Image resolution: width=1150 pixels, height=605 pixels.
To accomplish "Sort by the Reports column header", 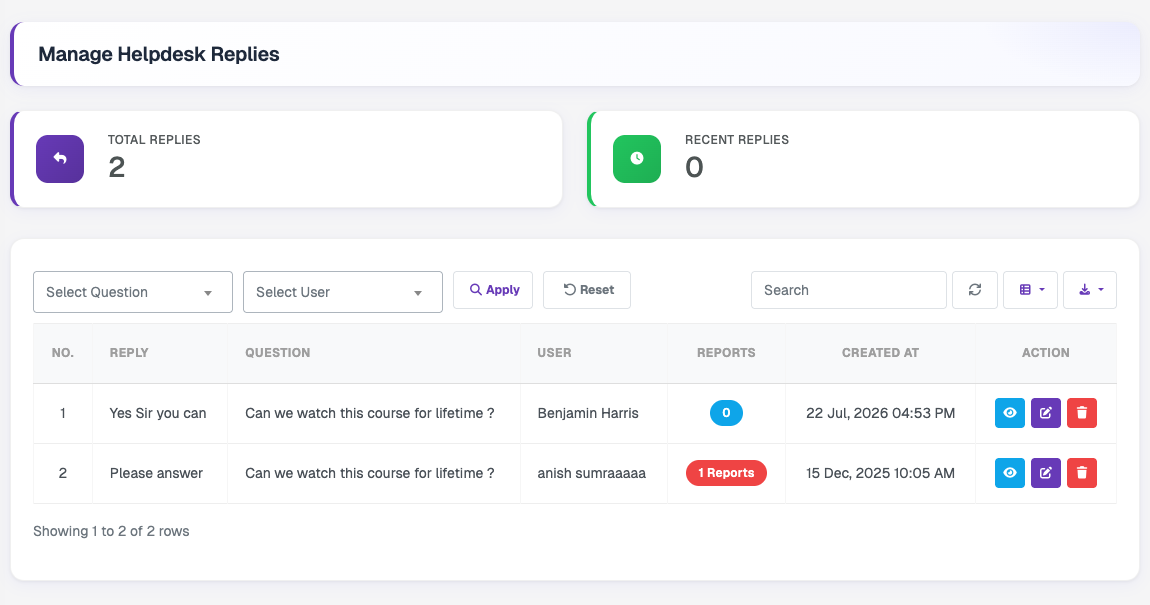I will click(x=726, y=353).
